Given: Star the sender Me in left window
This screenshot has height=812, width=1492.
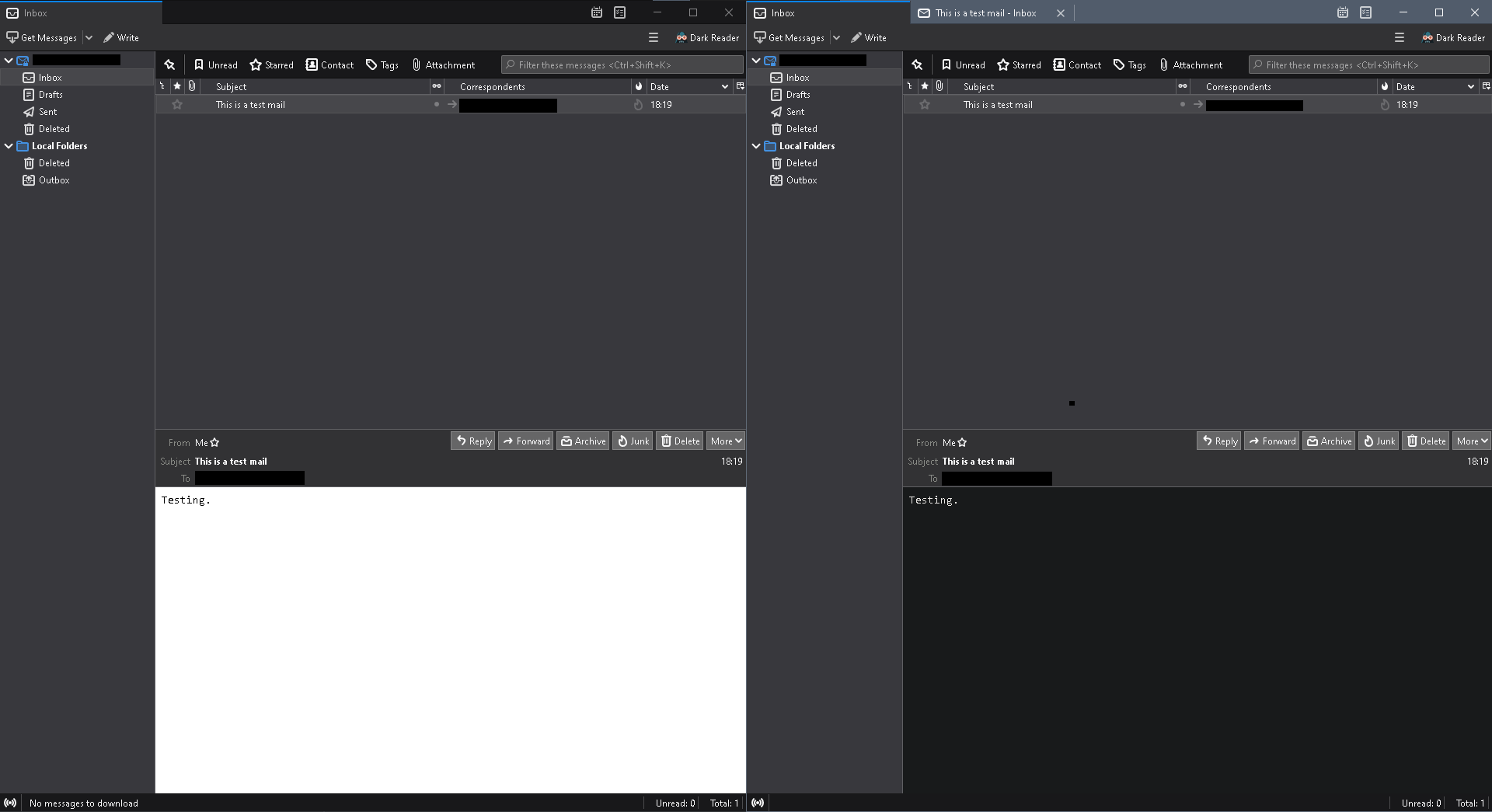Looking at the screenshot, I should pos(214,442).
